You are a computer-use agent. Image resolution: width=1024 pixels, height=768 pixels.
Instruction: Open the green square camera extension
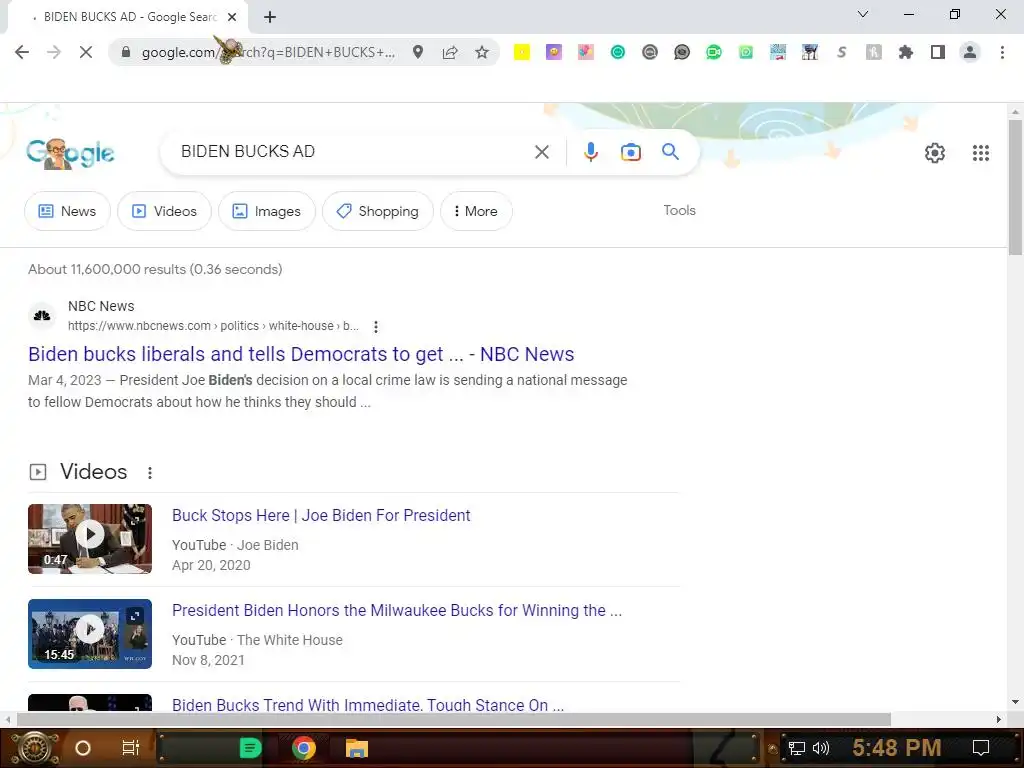pos(746,52)
